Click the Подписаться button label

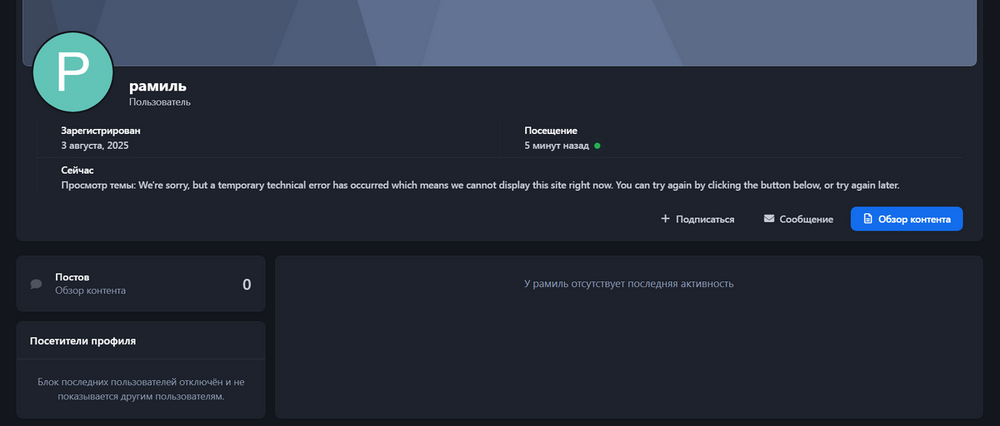[x=705, y=219]
